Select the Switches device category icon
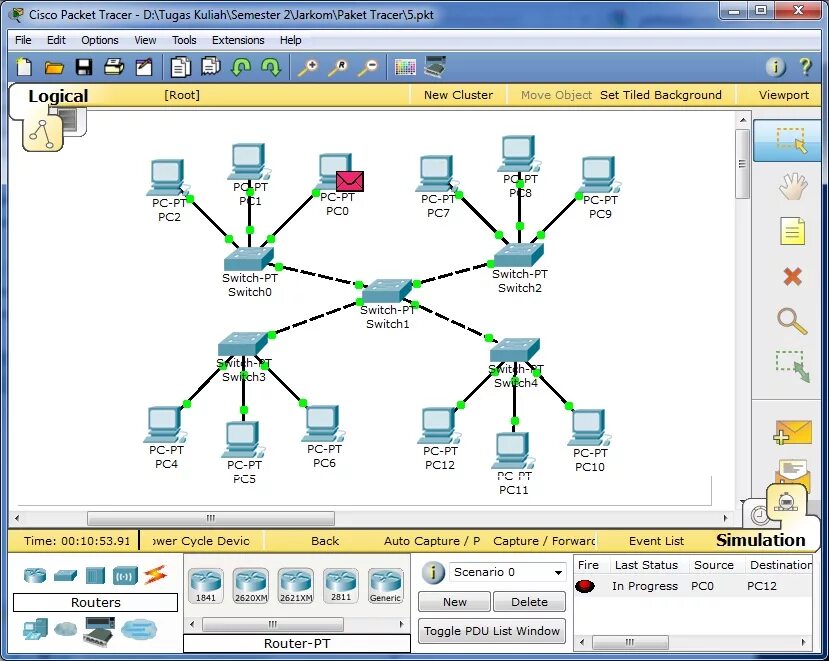 pos(66,575)
